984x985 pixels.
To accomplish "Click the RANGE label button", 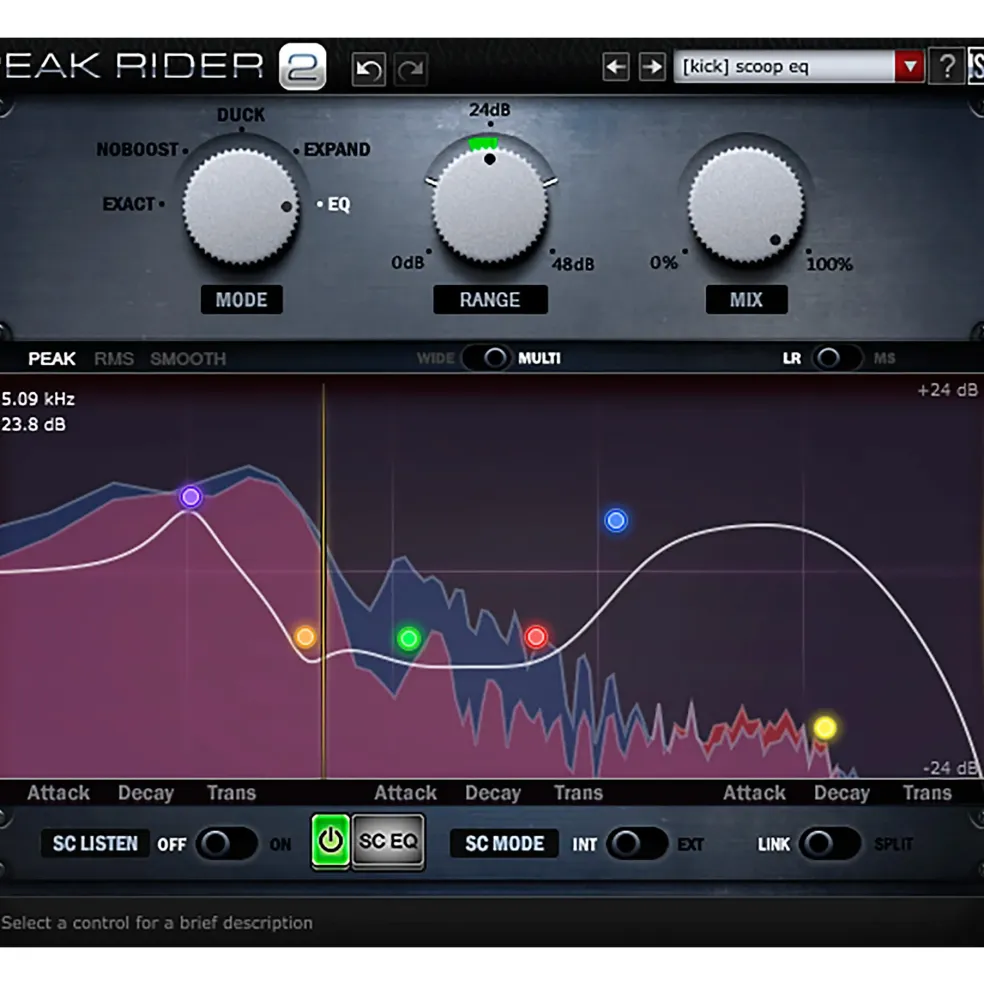I will tap(490, 300).
